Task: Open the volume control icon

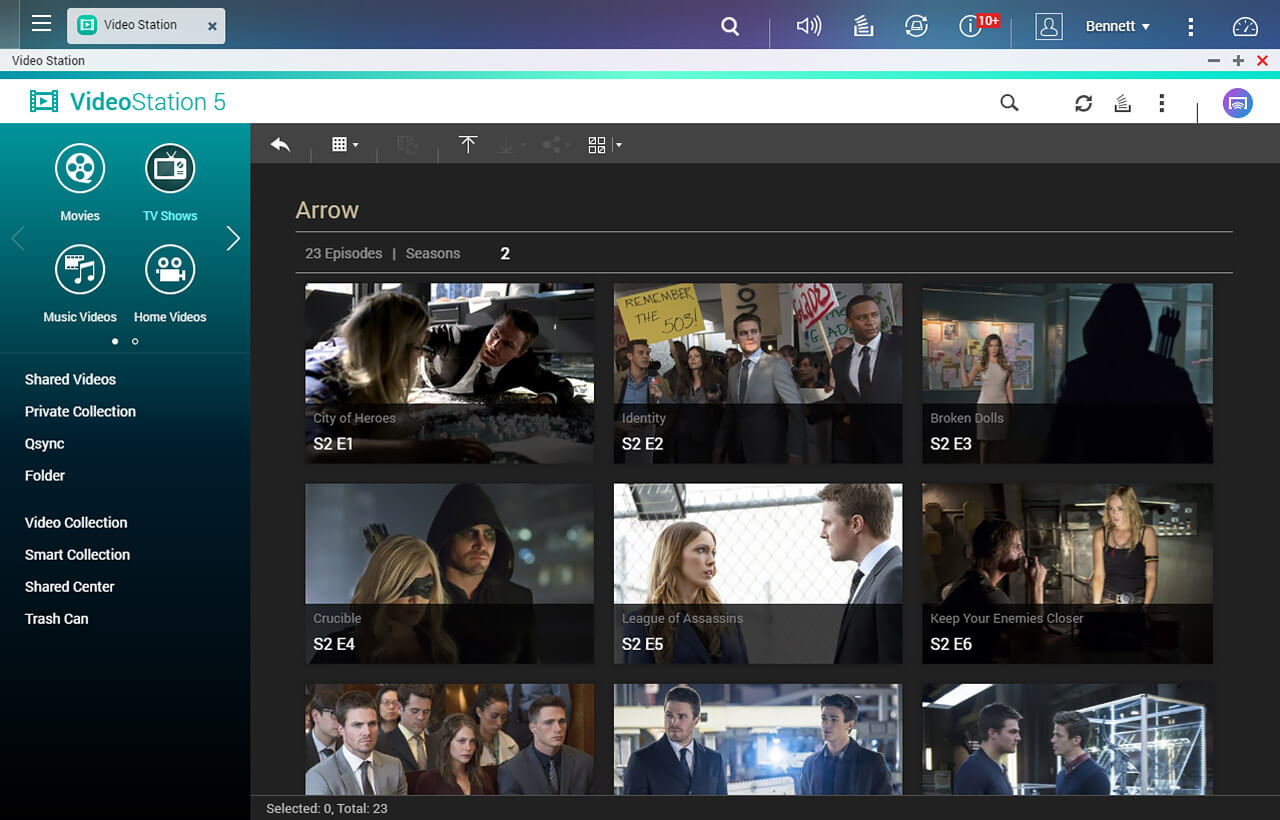Action: coord(808,27)
